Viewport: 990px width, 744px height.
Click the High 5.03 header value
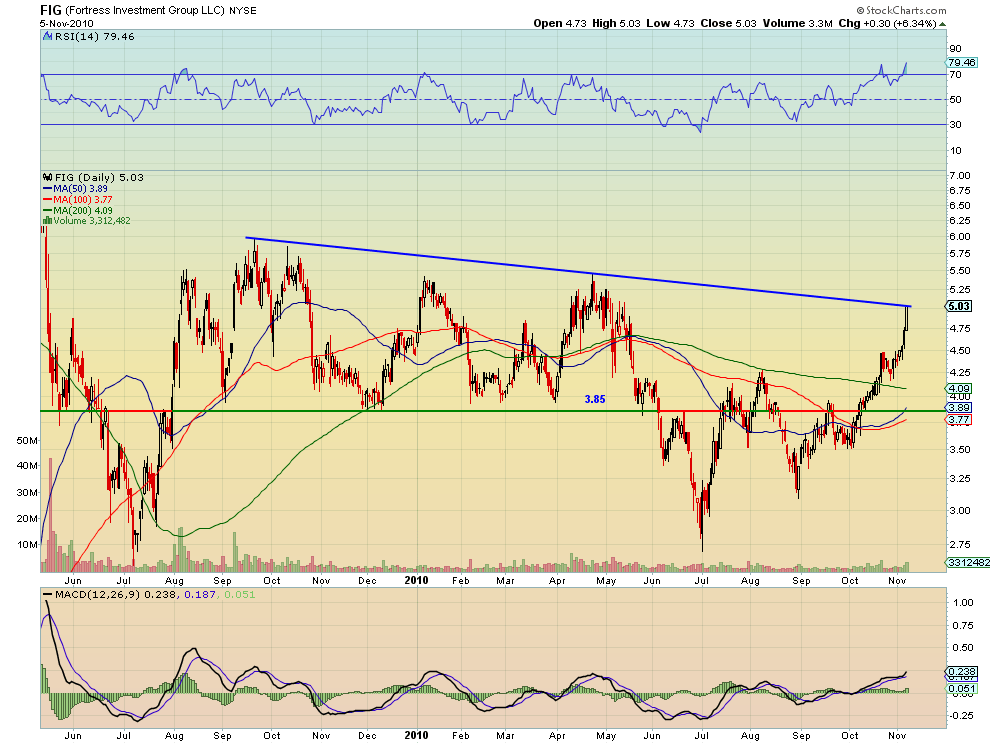[616, 23]
